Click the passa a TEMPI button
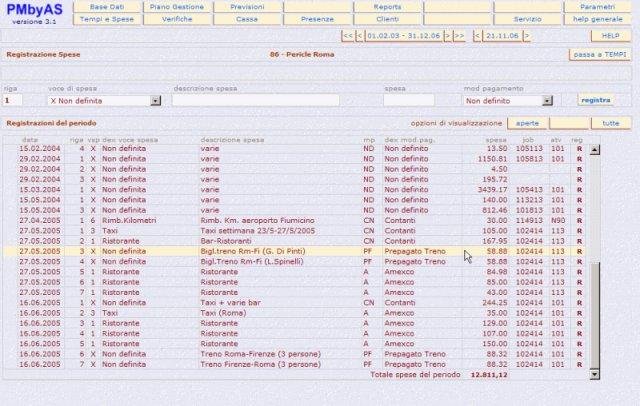Image resolution: width=640 pixels, height=406 pixels. point(600,55)
